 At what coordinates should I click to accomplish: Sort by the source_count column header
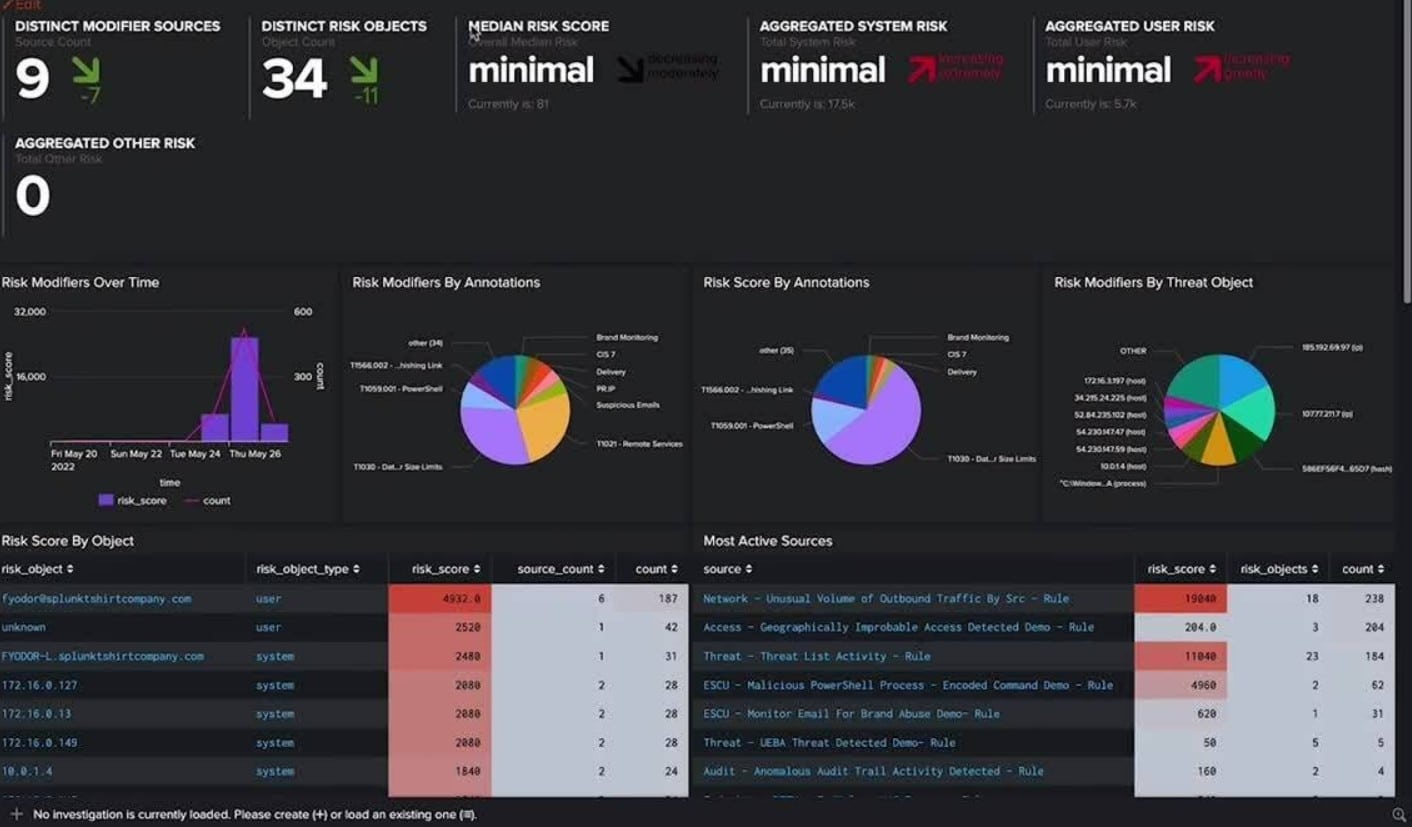point(559,569)
